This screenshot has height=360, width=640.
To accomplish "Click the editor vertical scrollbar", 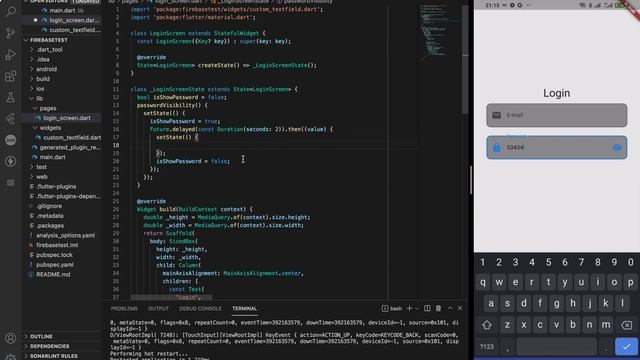I will pyautogui.click(x=465, y=60).
